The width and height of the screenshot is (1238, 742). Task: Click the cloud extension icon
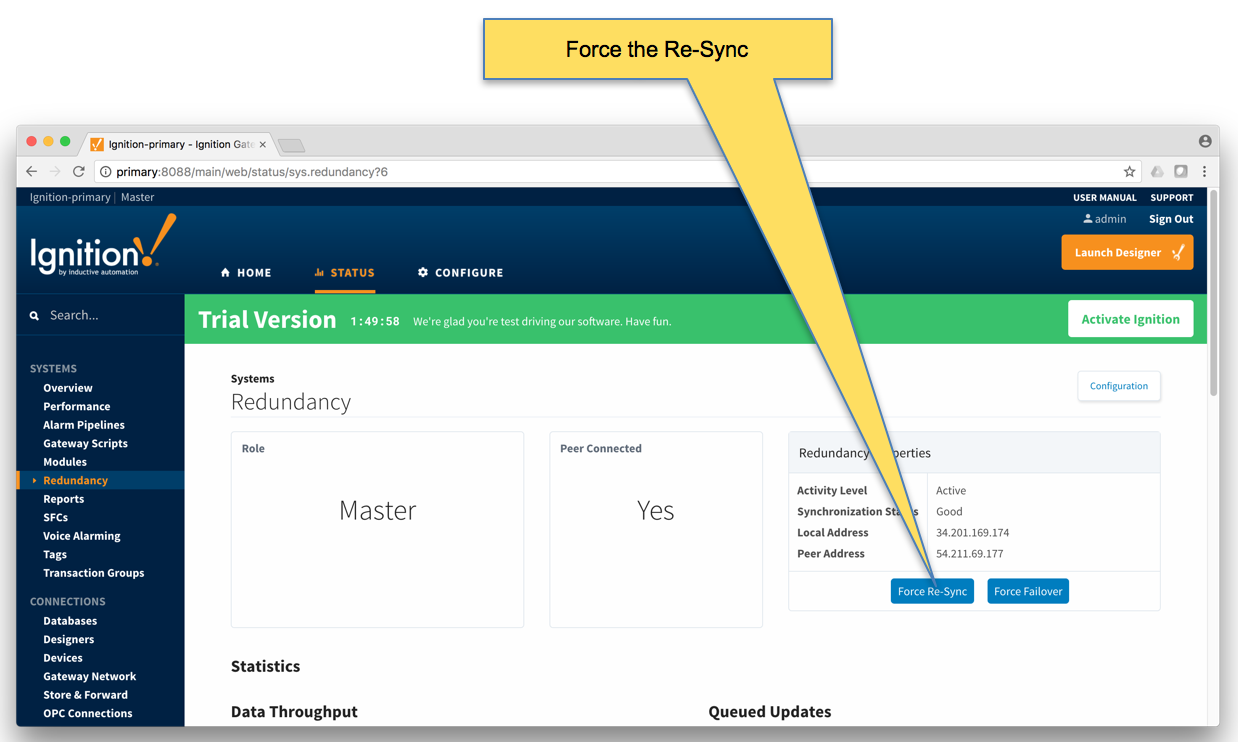tap(1157, 172)
